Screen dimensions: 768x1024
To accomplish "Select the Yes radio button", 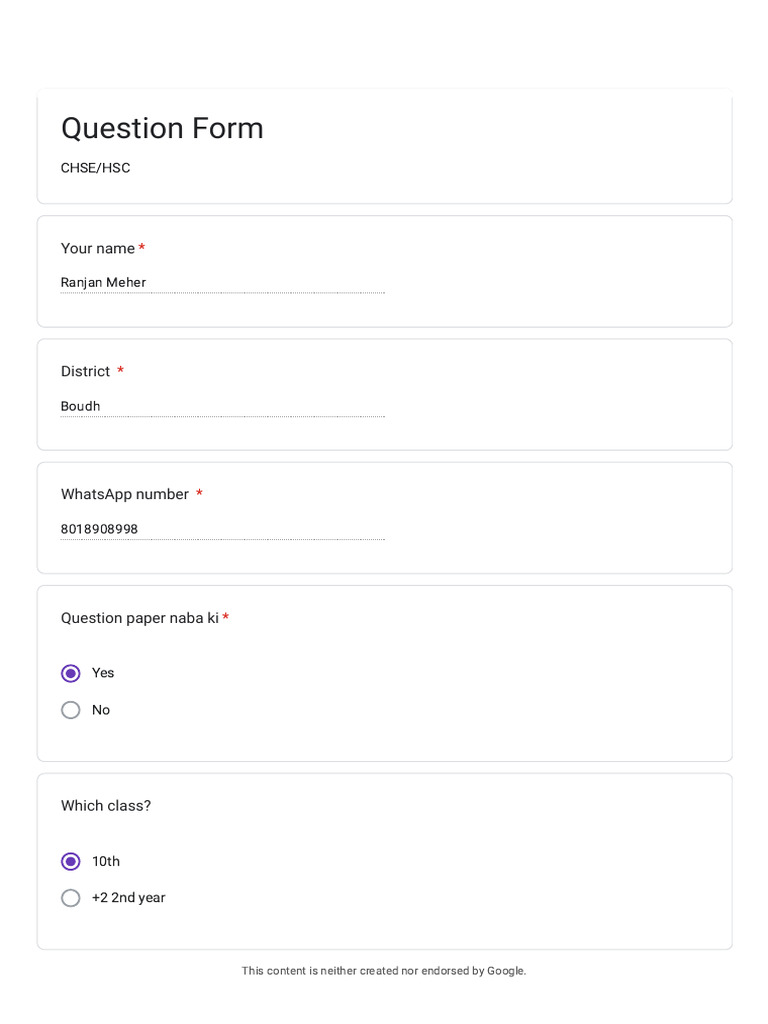I will [x=71, y=673].
